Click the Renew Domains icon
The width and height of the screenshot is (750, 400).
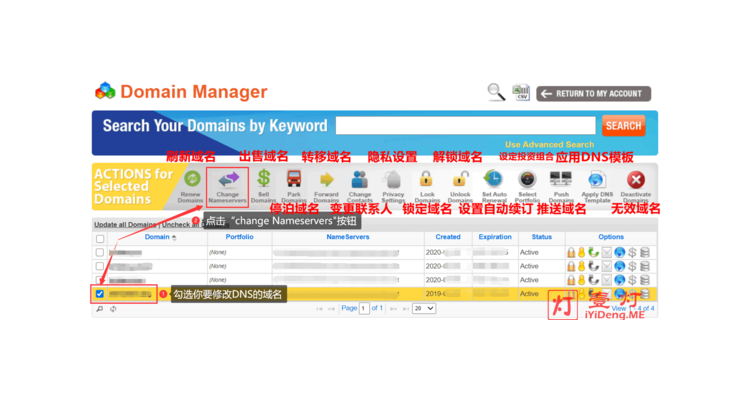pos(192,179)
